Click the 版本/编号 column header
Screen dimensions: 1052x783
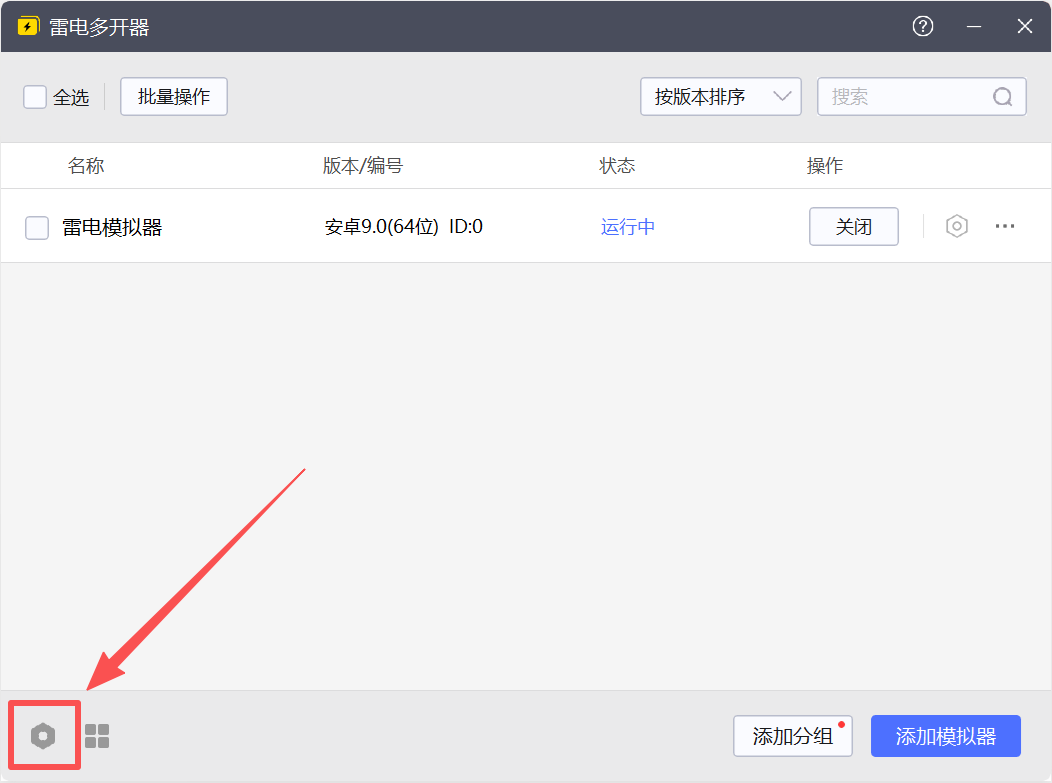click(x=363, y=166)
